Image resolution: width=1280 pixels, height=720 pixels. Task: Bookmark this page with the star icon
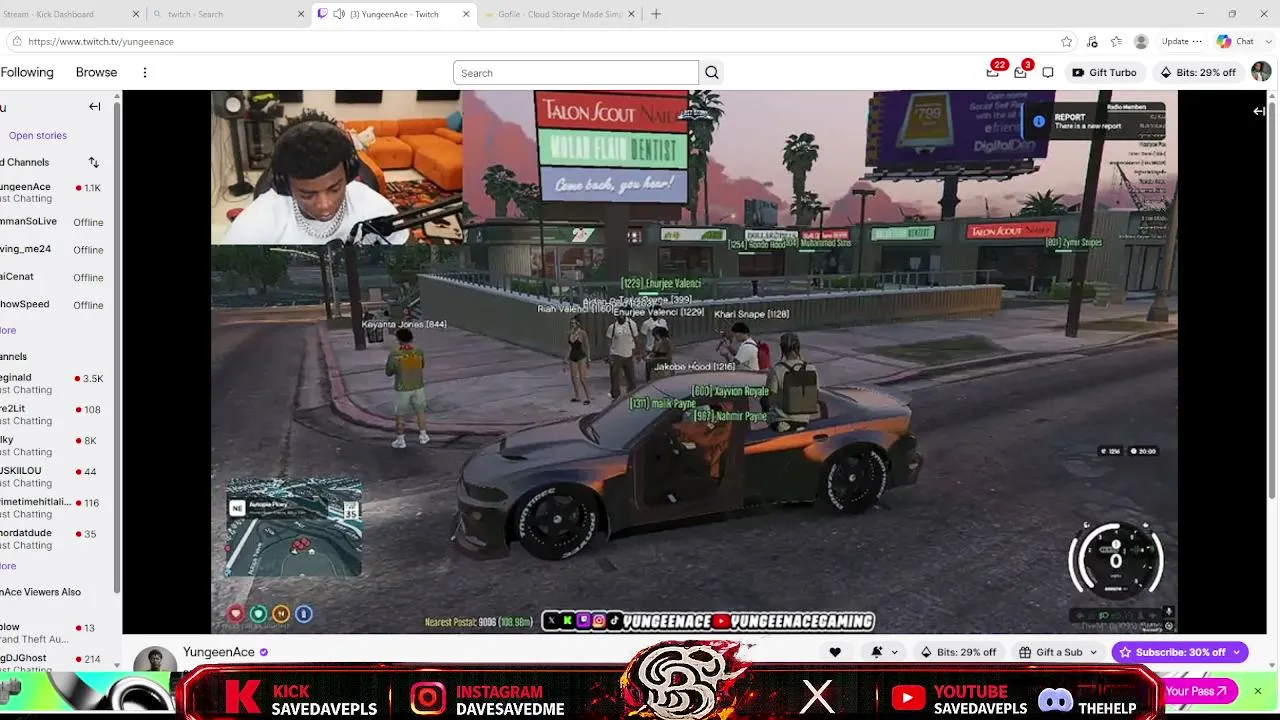1067,42
